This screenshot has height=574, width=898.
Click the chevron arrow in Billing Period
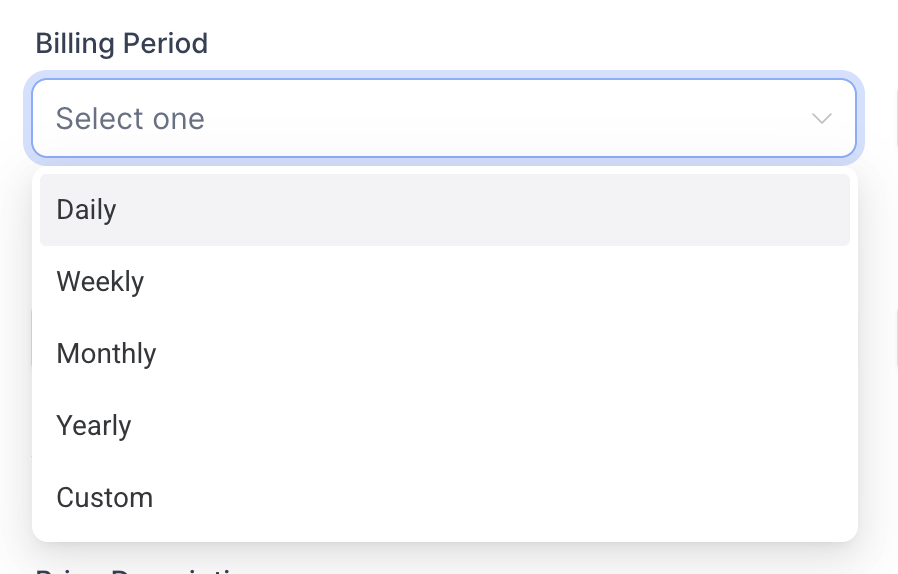coord(822,119)
